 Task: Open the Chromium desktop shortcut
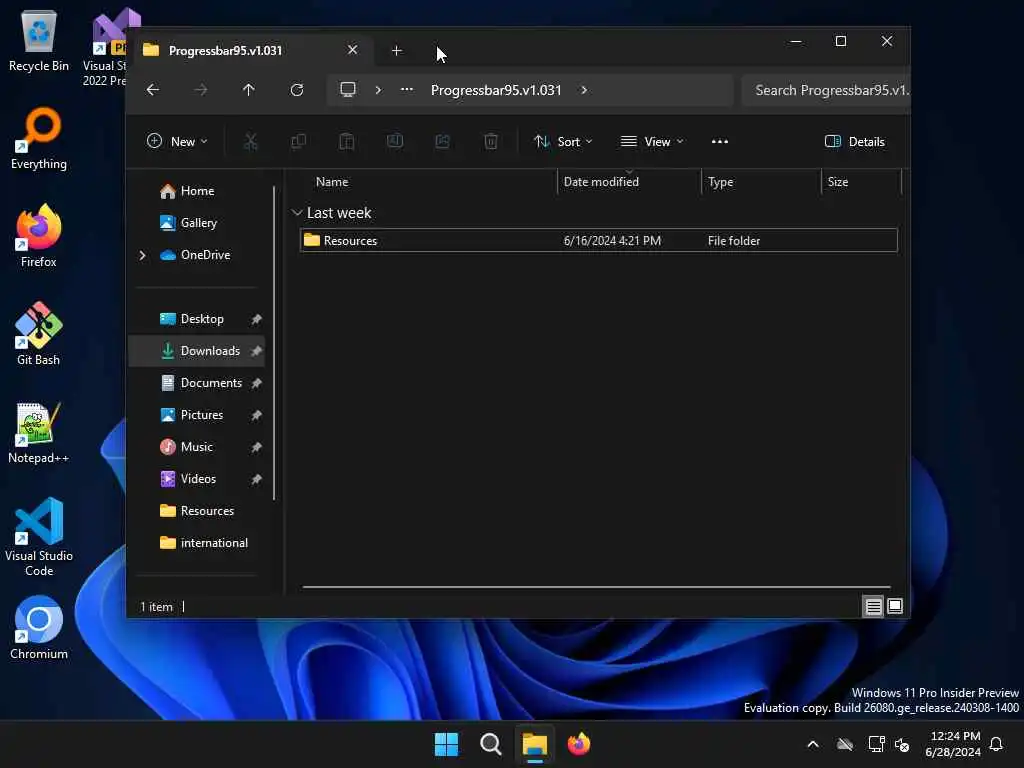tap(39, 628)
